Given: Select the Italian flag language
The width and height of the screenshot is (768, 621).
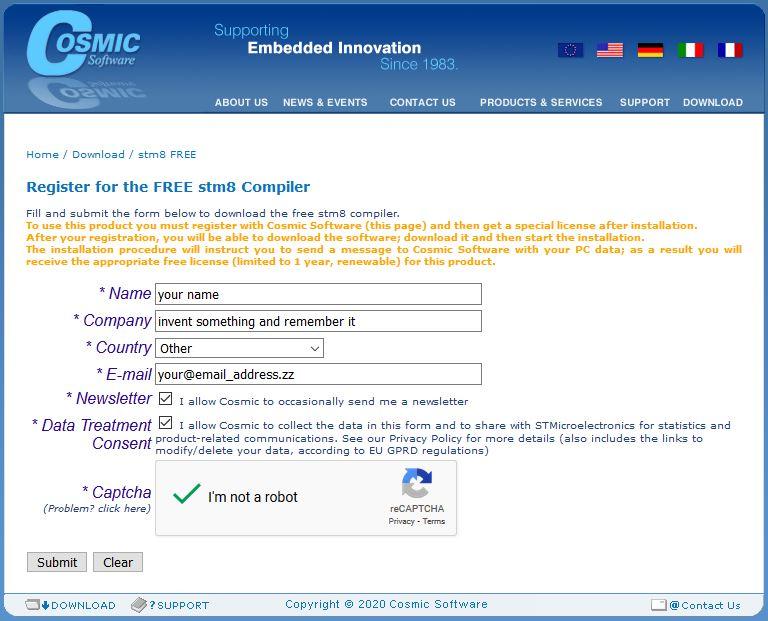Looking at the screenshot, I should (691, 50).
